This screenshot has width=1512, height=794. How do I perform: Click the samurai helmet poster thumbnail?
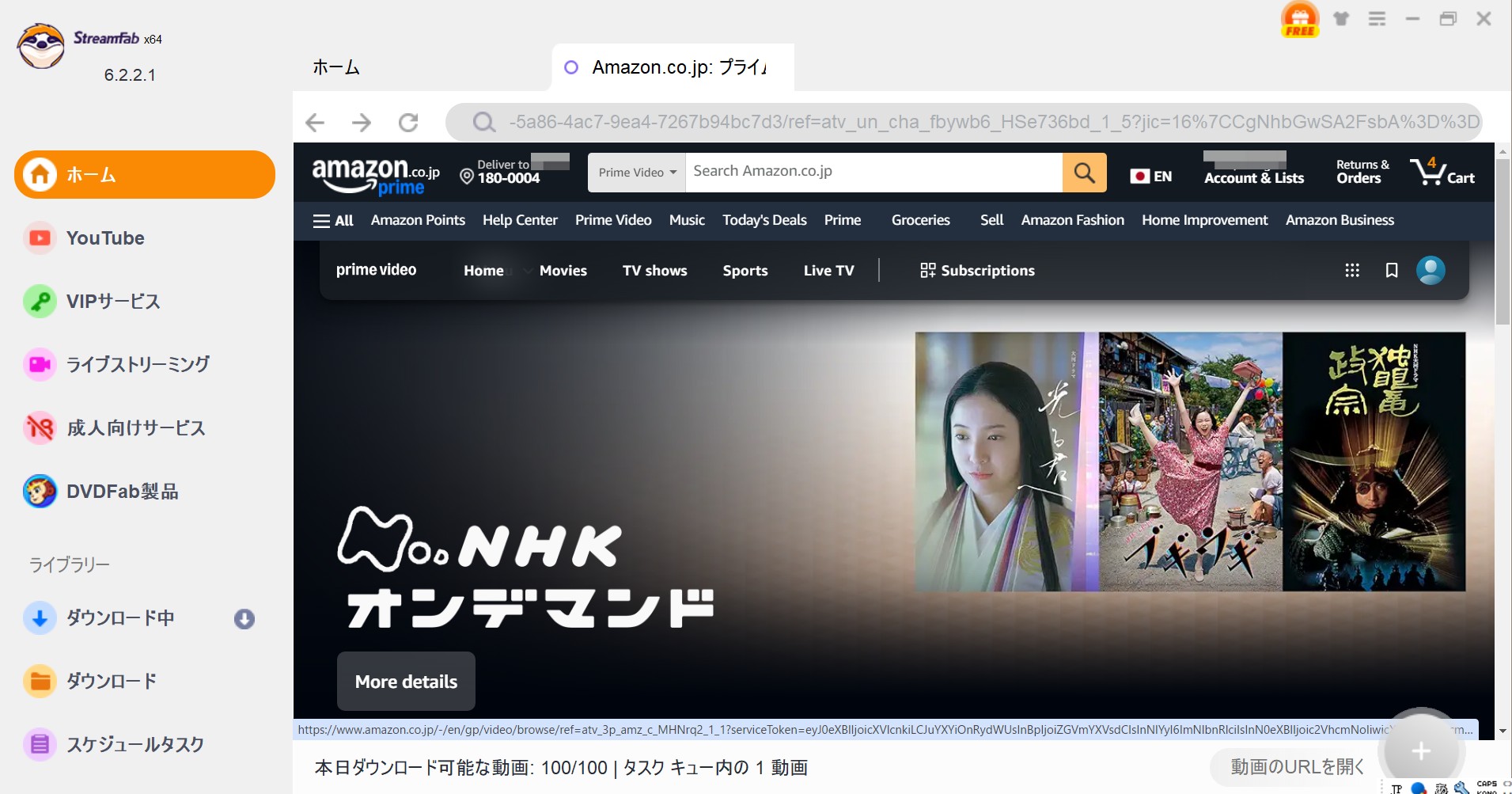click(1374, 462)
